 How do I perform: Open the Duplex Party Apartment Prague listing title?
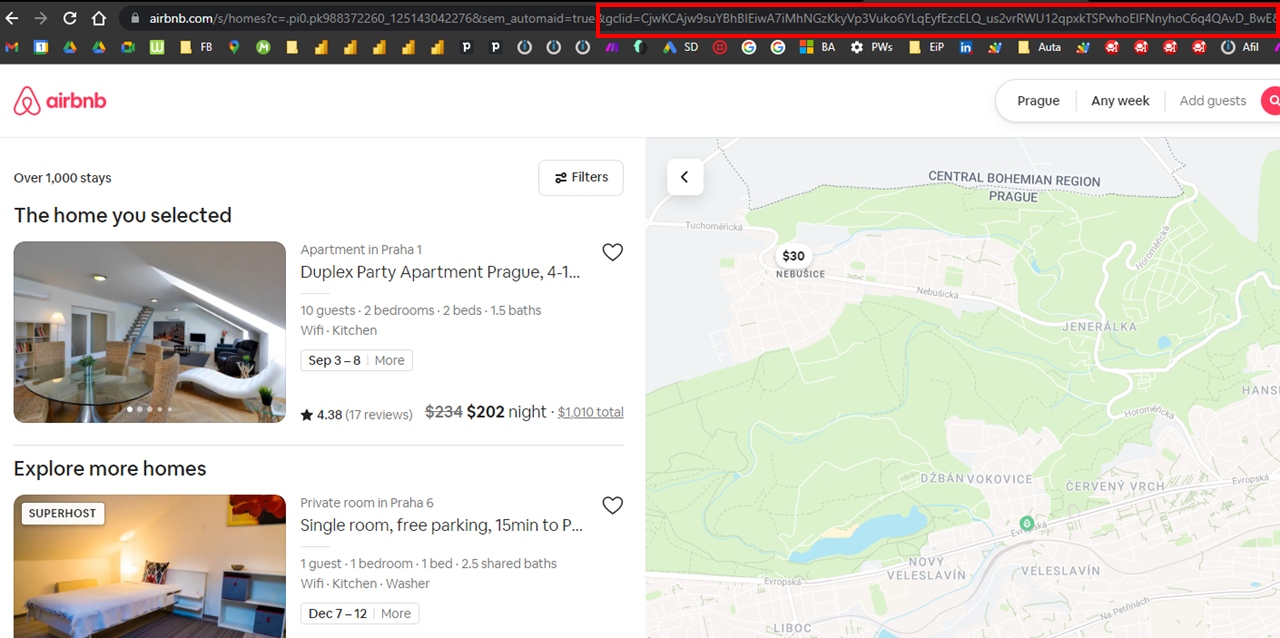point(440,272)
